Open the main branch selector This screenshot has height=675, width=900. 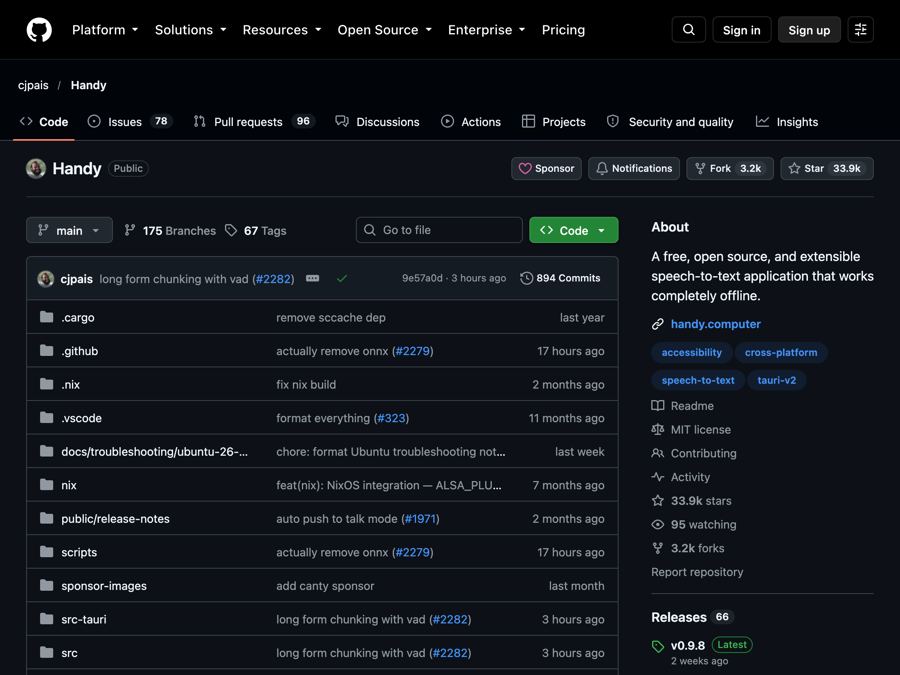(69, 230)
